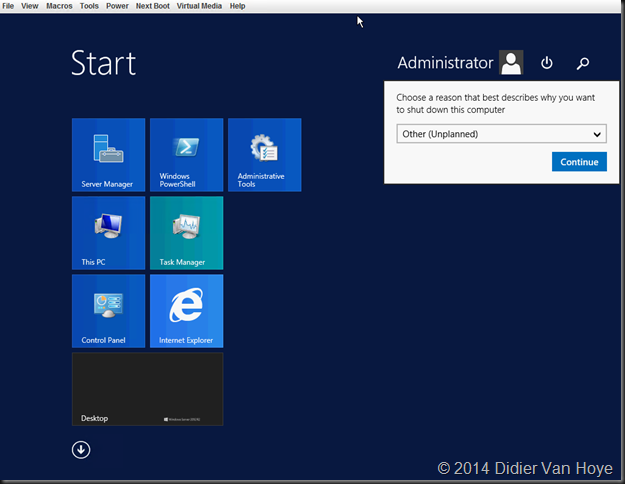Click the Administrator account picture
This screenshot has width=625, height=484.
tap(511, 62)
